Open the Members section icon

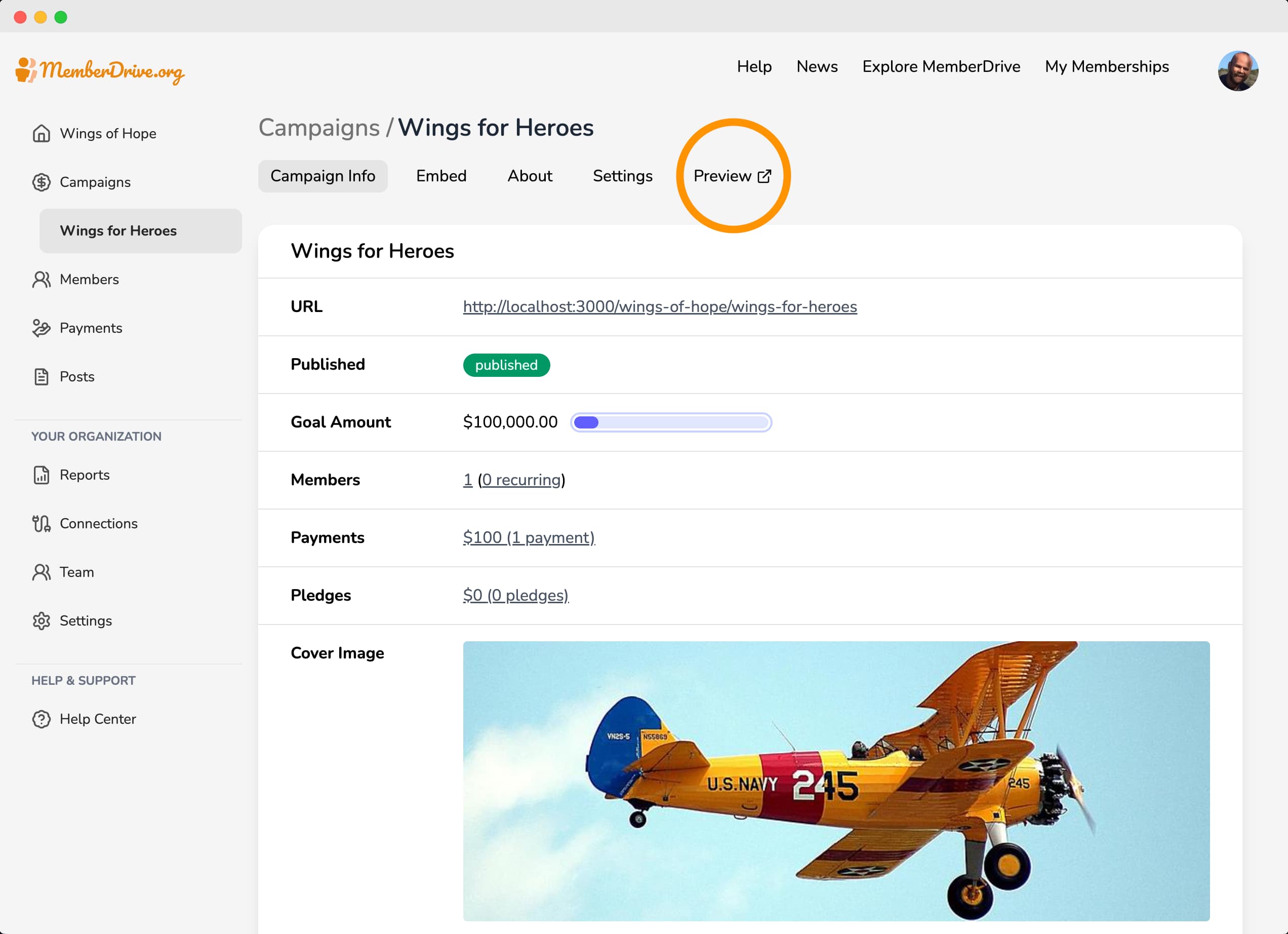click(x=42, y=280)
